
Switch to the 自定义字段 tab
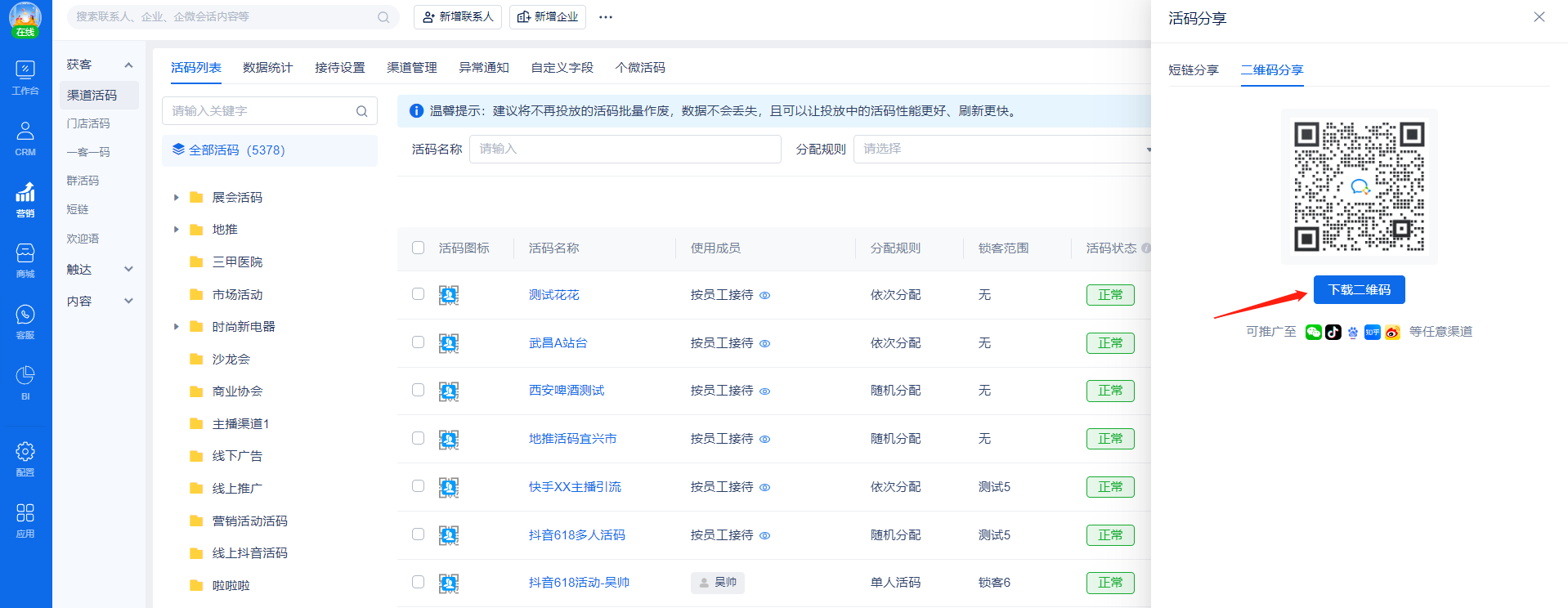click(562, 68)
